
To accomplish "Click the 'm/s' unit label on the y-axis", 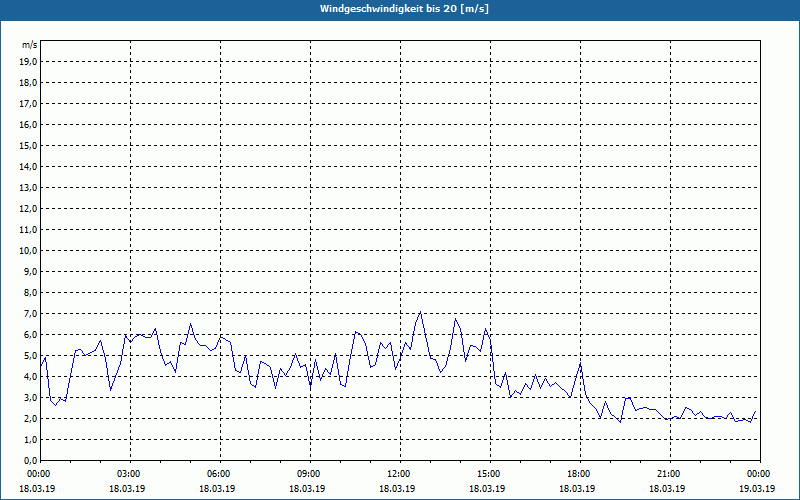I will (30, 45).
